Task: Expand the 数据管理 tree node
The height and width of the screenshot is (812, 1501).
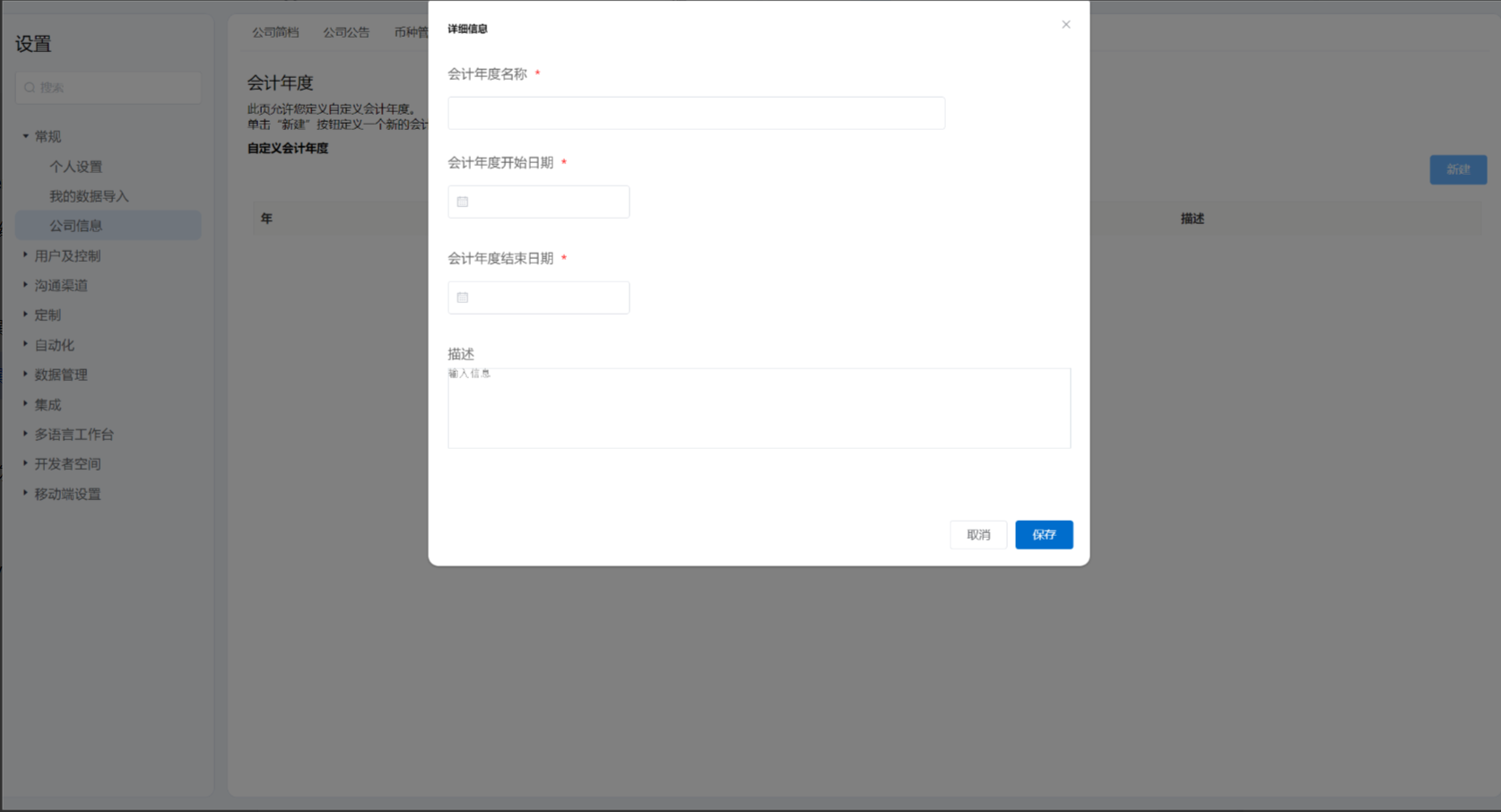Action: click(x=25, y=375)
